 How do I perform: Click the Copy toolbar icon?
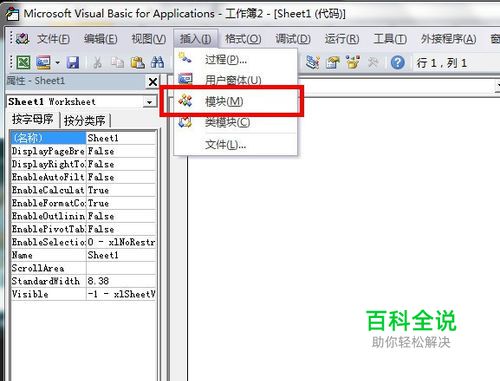pos(117,62)
